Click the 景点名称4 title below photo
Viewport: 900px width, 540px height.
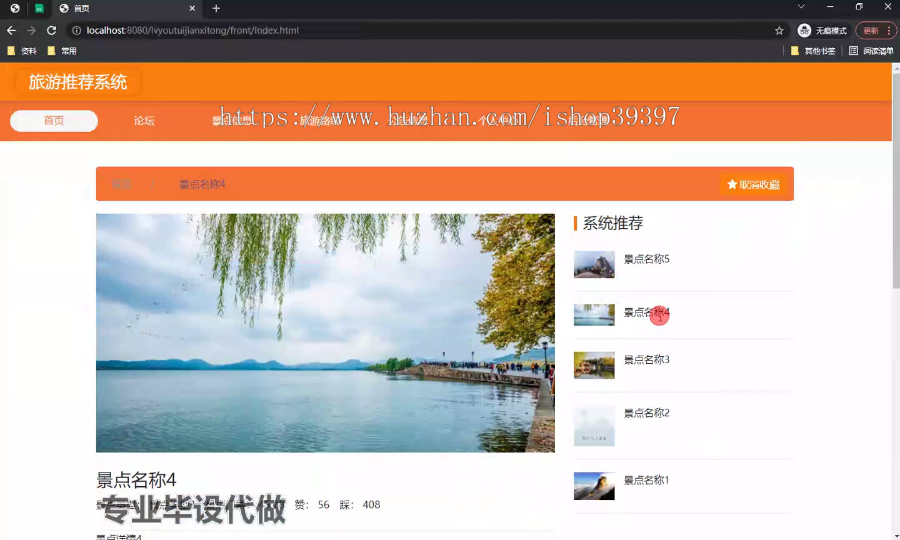(x=136, y=480)
